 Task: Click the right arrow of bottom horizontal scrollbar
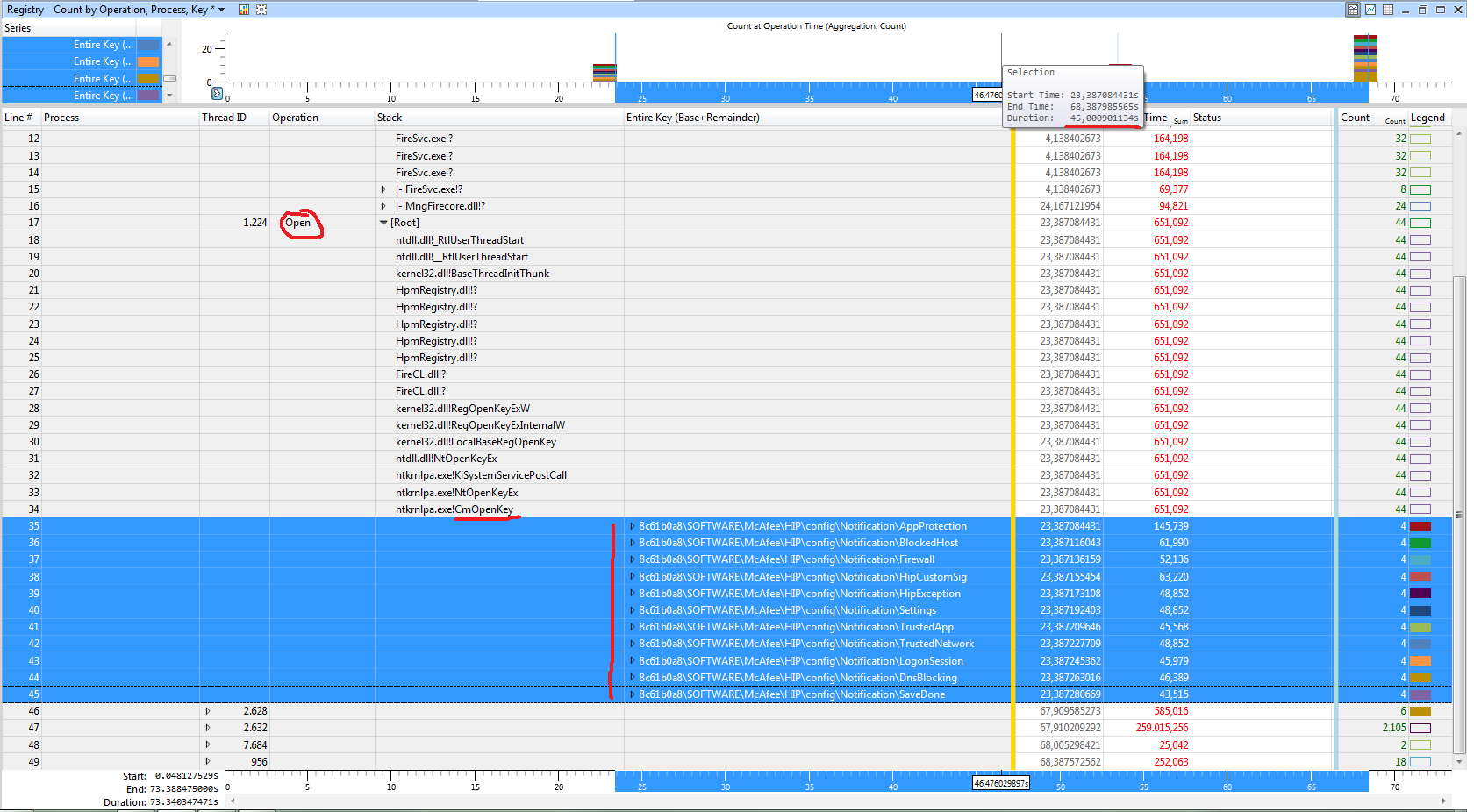tap(1443, 801)
